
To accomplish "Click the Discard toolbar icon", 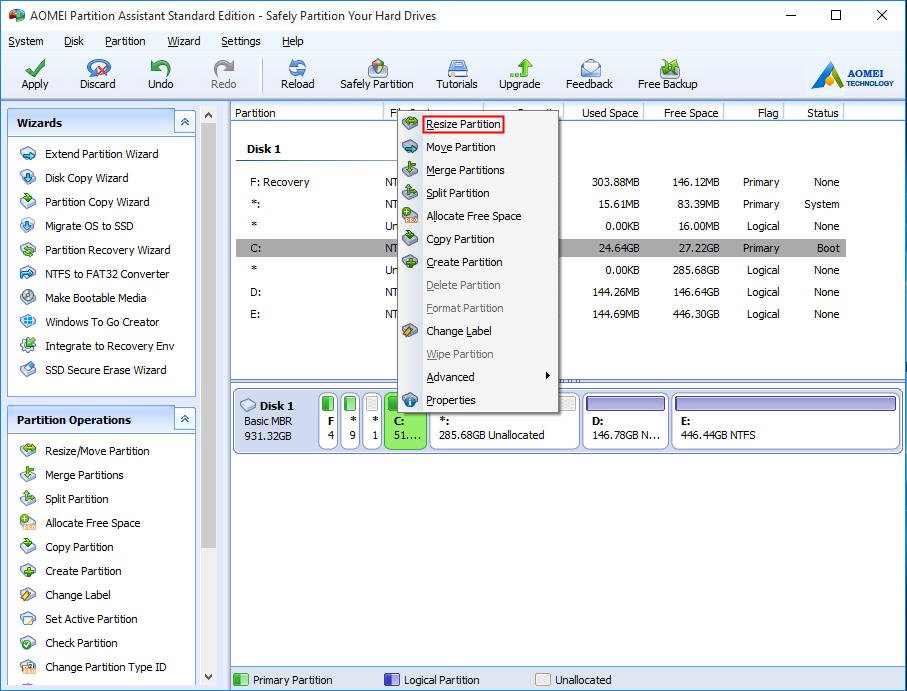I will (97, 72).
